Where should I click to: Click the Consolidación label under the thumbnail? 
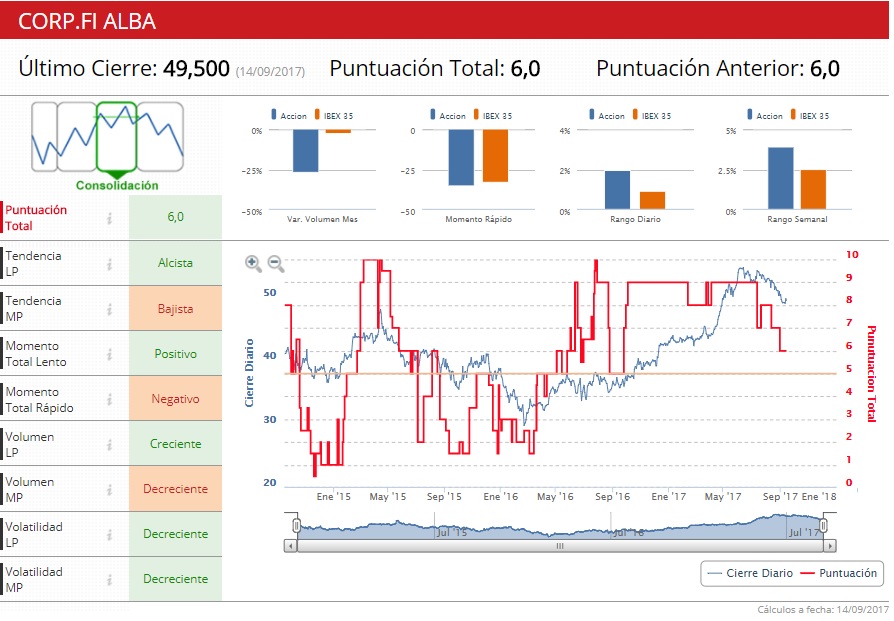tap(117, 185)
